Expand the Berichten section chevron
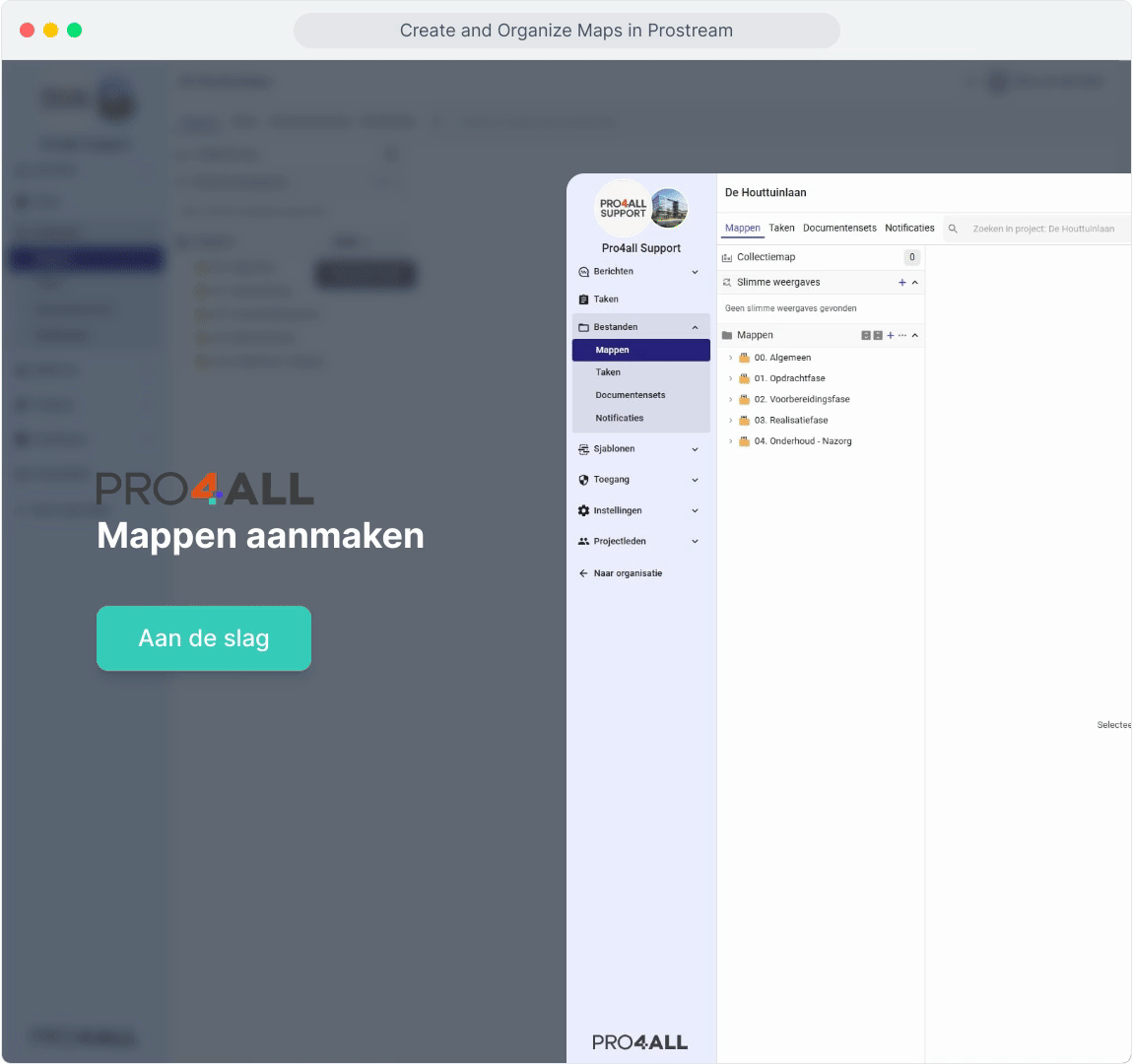The width and height of the screenshot is (1133, 1064). 696,272
